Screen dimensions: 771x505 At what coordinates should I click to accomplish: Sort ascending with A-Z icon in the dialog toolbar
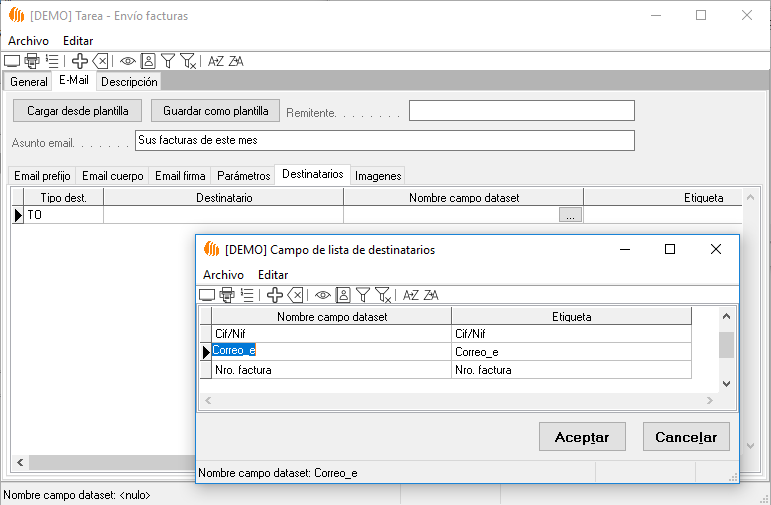(x=411, y=295)
